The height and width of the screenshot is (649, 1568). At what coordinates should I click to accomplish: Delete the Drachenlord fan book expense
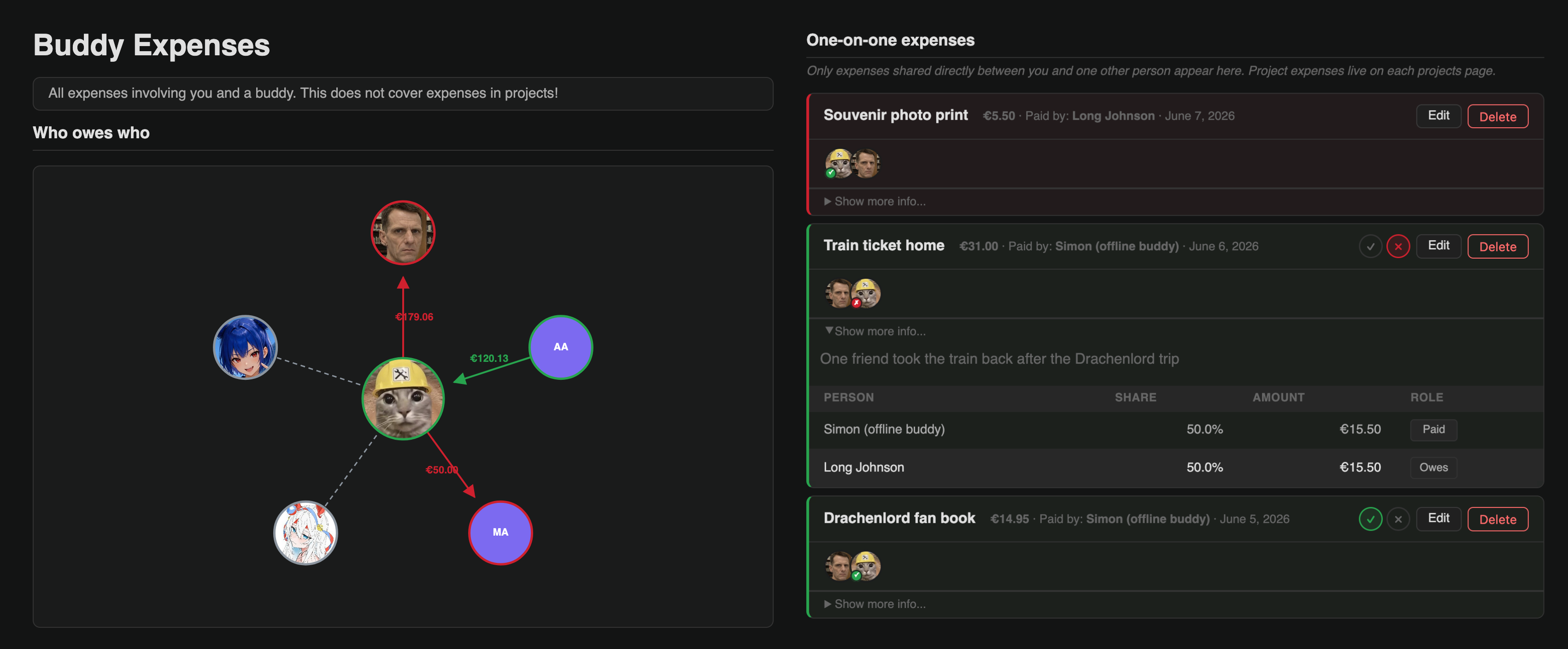[x=1498, y=519]
